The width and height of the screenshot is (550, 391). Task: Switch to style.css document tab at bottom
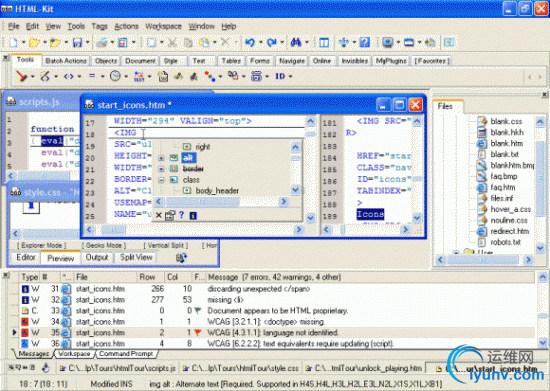click(241, 368)
